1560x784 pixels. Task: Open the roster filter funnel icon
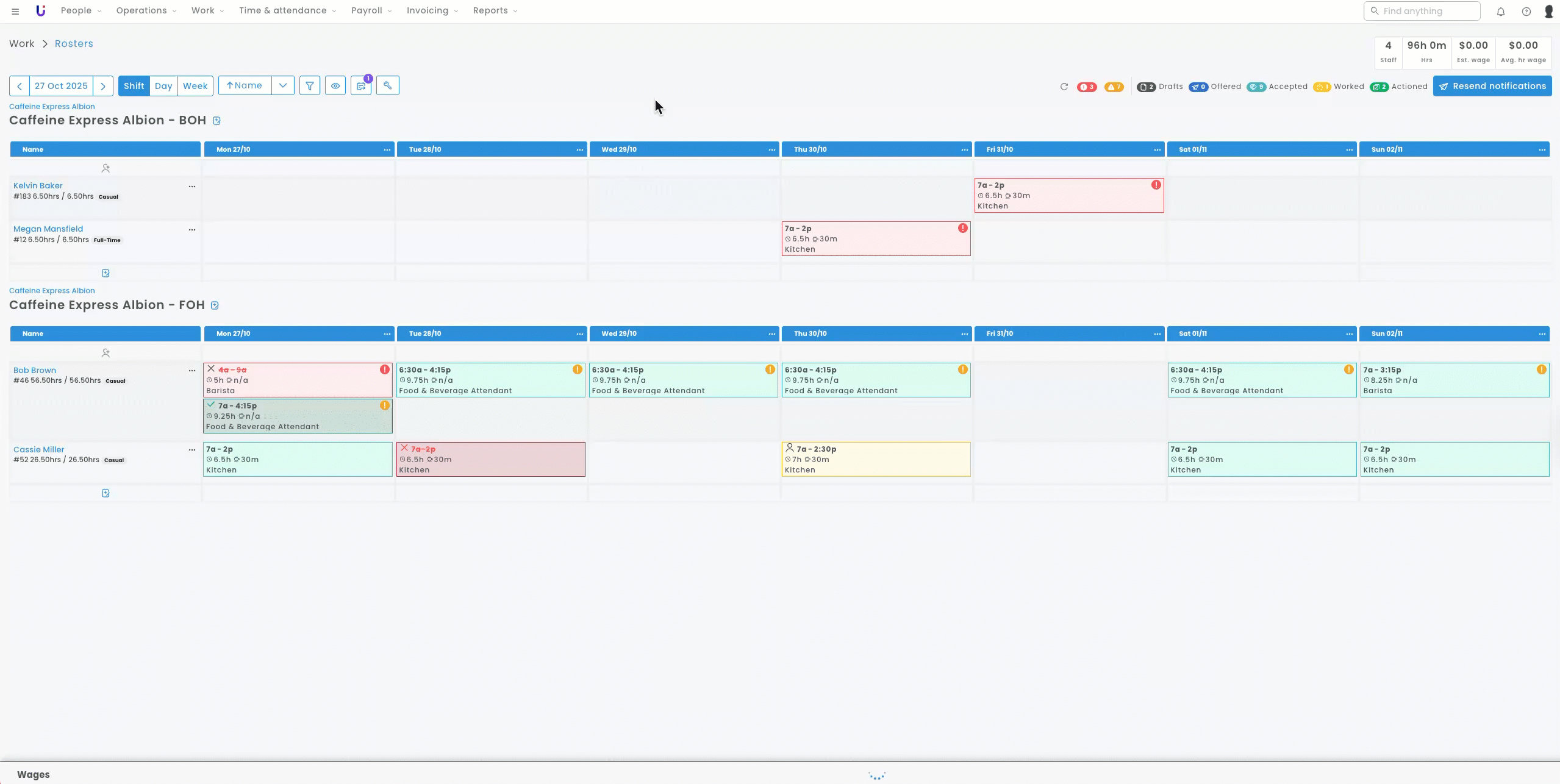point(310,86)
